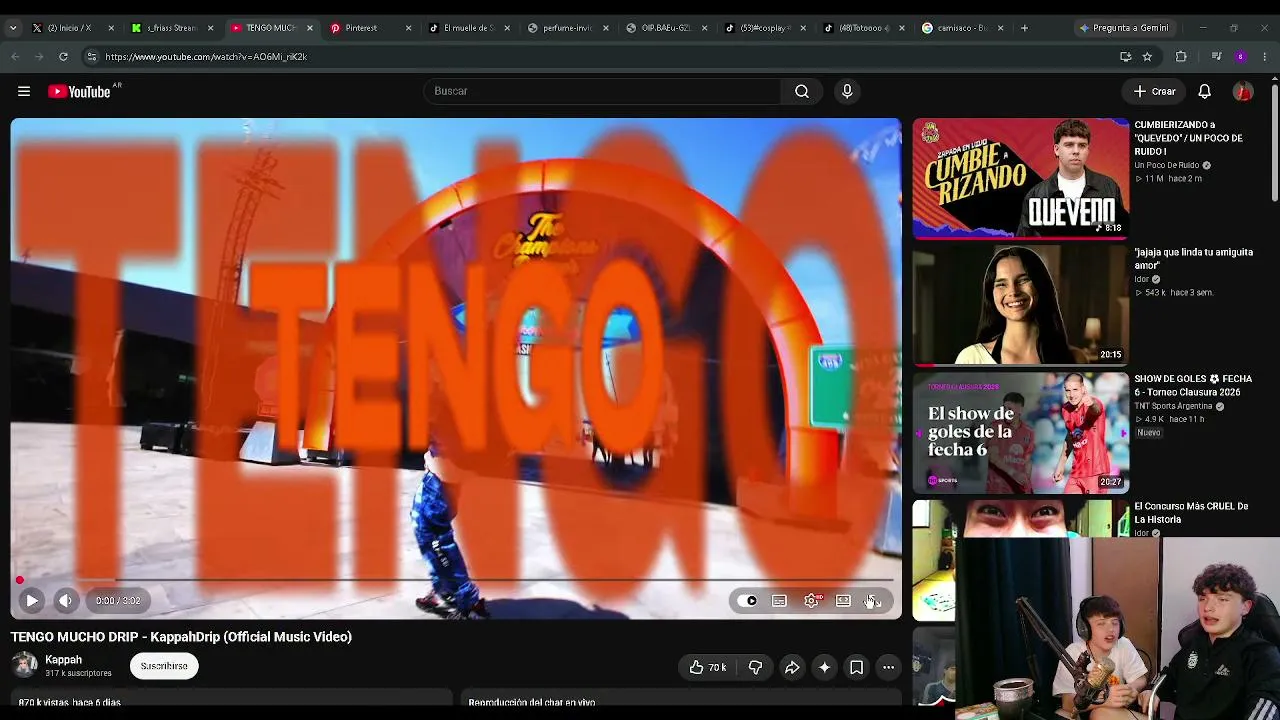Share the video
Screen dimensions: 1280x720
tap(792, 667)
